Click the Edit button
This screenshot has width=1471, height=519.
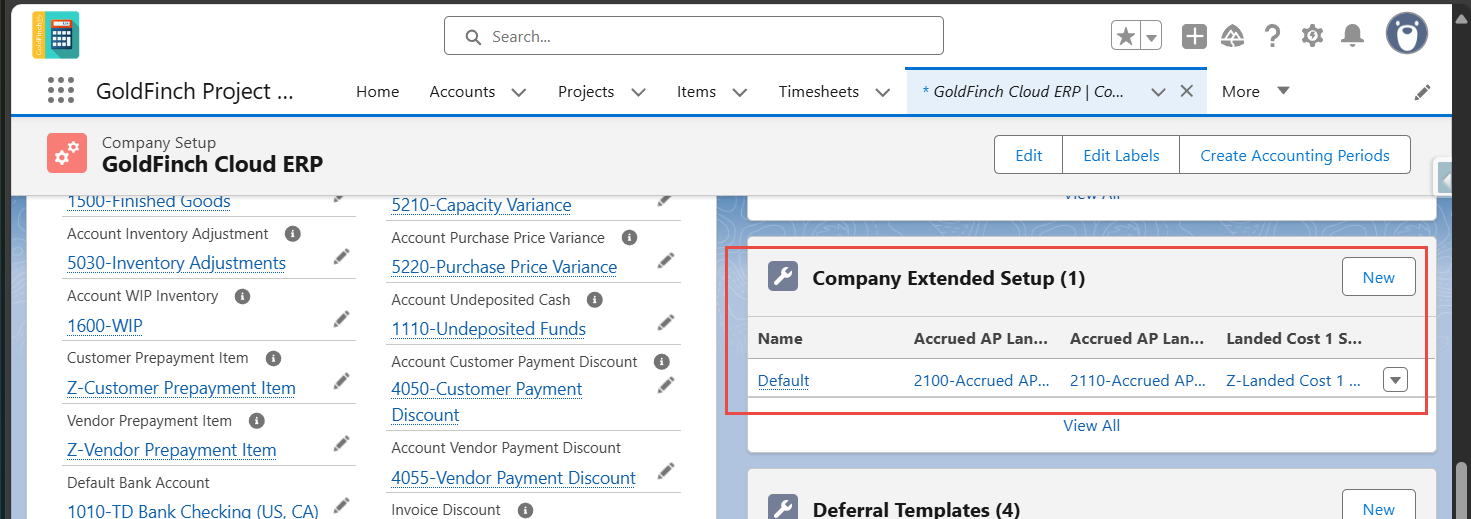click(x=1029, y=155)
